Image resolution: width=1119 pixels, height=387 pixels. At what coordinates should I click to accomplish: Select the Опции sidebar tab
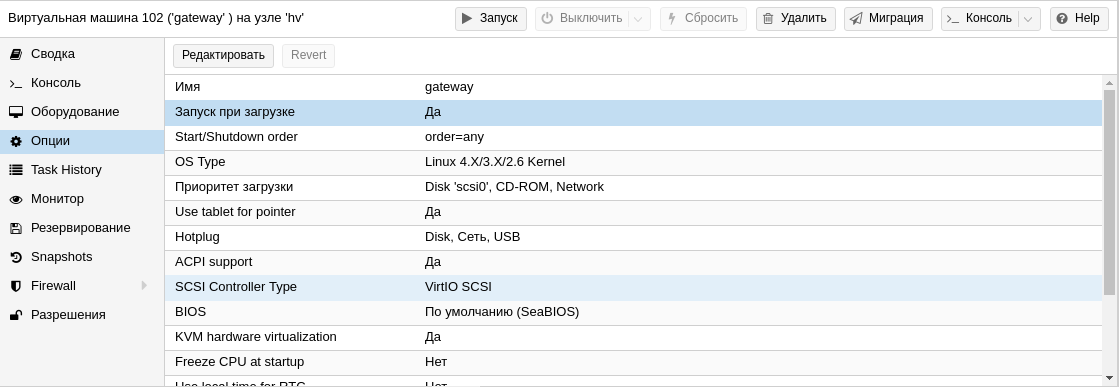click(82, 141)
